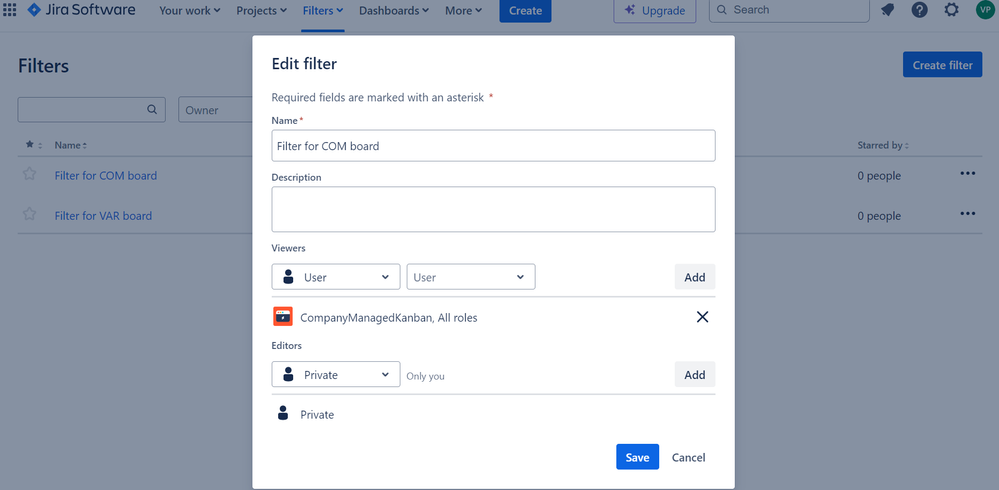Sort by the star column header
Viewport: 999px width, 490px height.
click(34, 145)
